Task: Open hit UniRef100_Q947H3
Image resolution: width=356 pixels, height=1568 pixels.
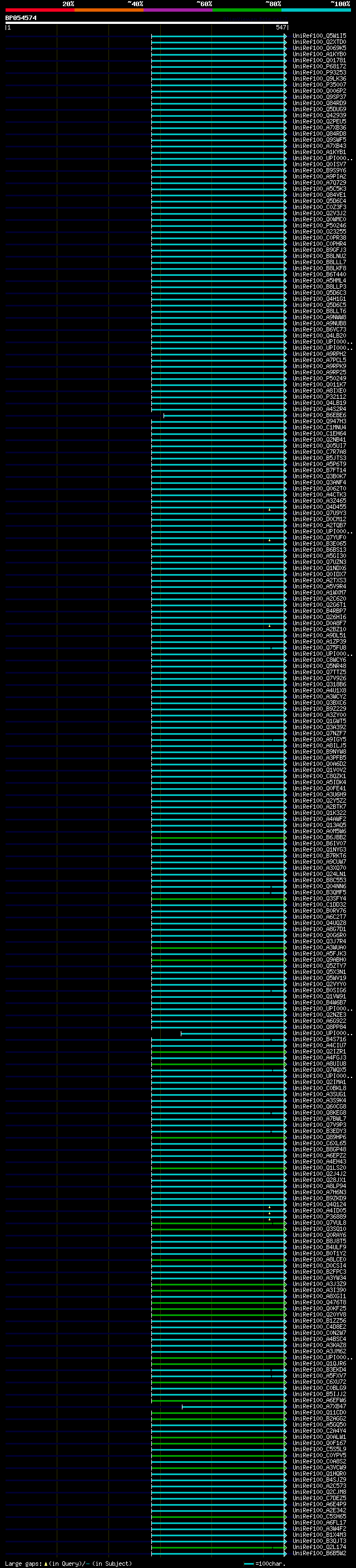Action: click(x=319, y=421)
